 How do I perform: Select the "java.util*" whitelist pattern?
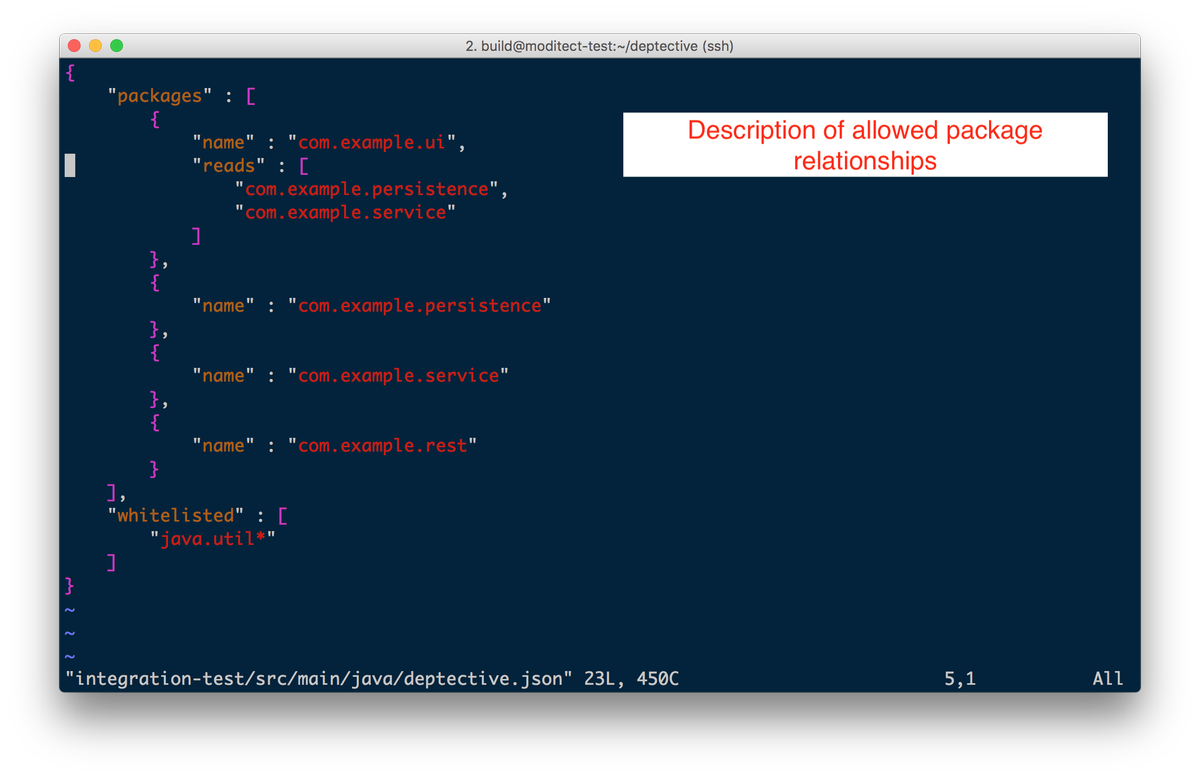click(212, 538)
